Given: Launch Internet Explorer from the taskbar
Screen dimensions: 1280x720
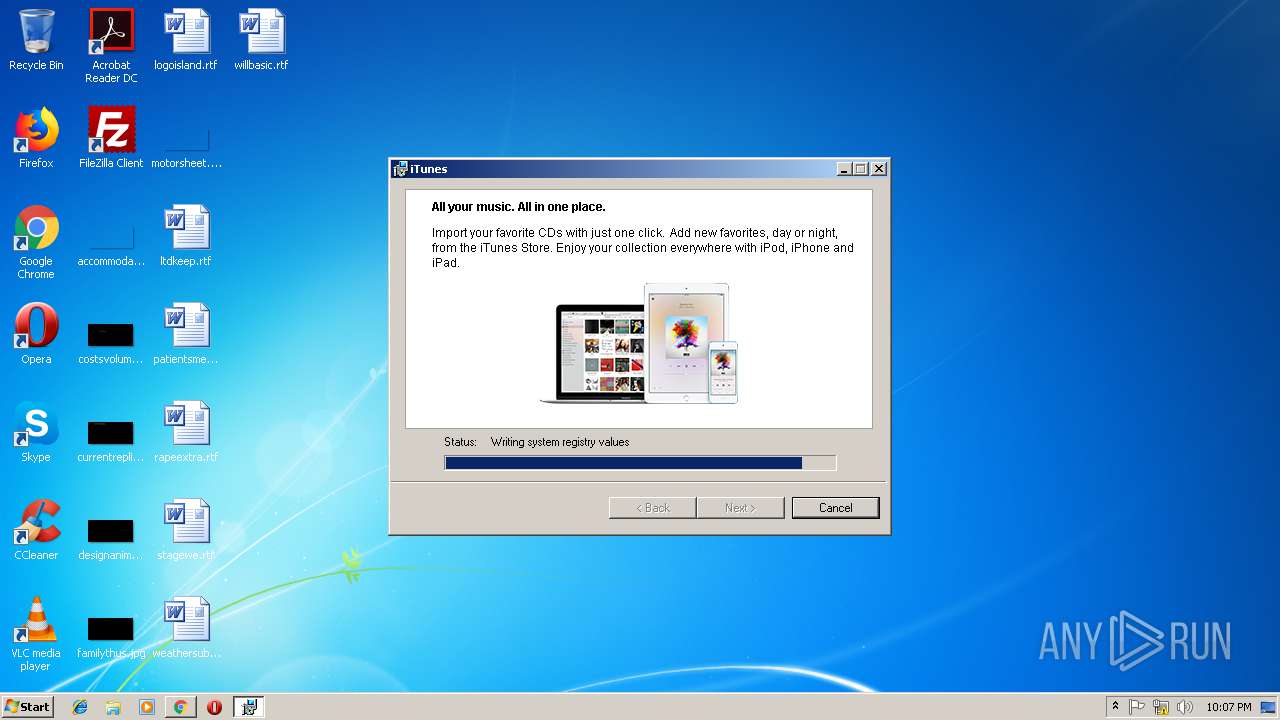Looking at the screenshot, I should 80,707.
